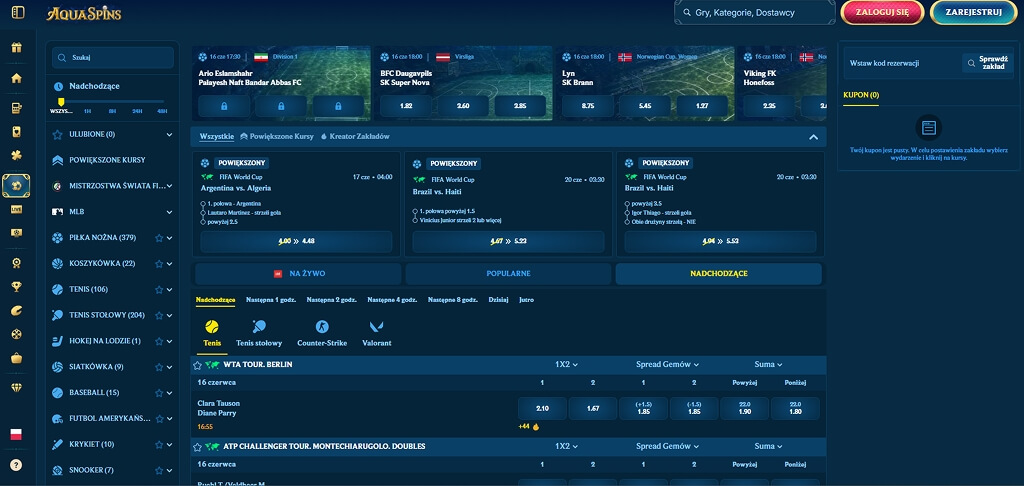Switch to the POPULARNE tab
Viewport: 1024px width, 486px height.
coord(508,274)
